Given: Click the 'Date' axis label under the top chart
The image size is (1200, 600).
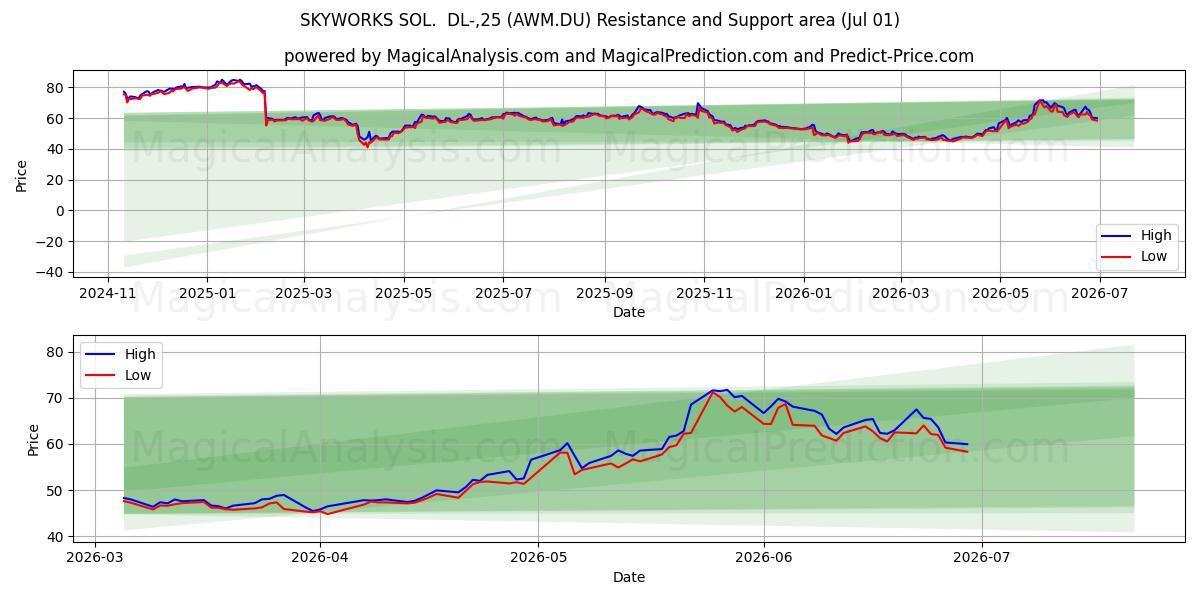Looking at the screenshot, I should tap(629, 313).
